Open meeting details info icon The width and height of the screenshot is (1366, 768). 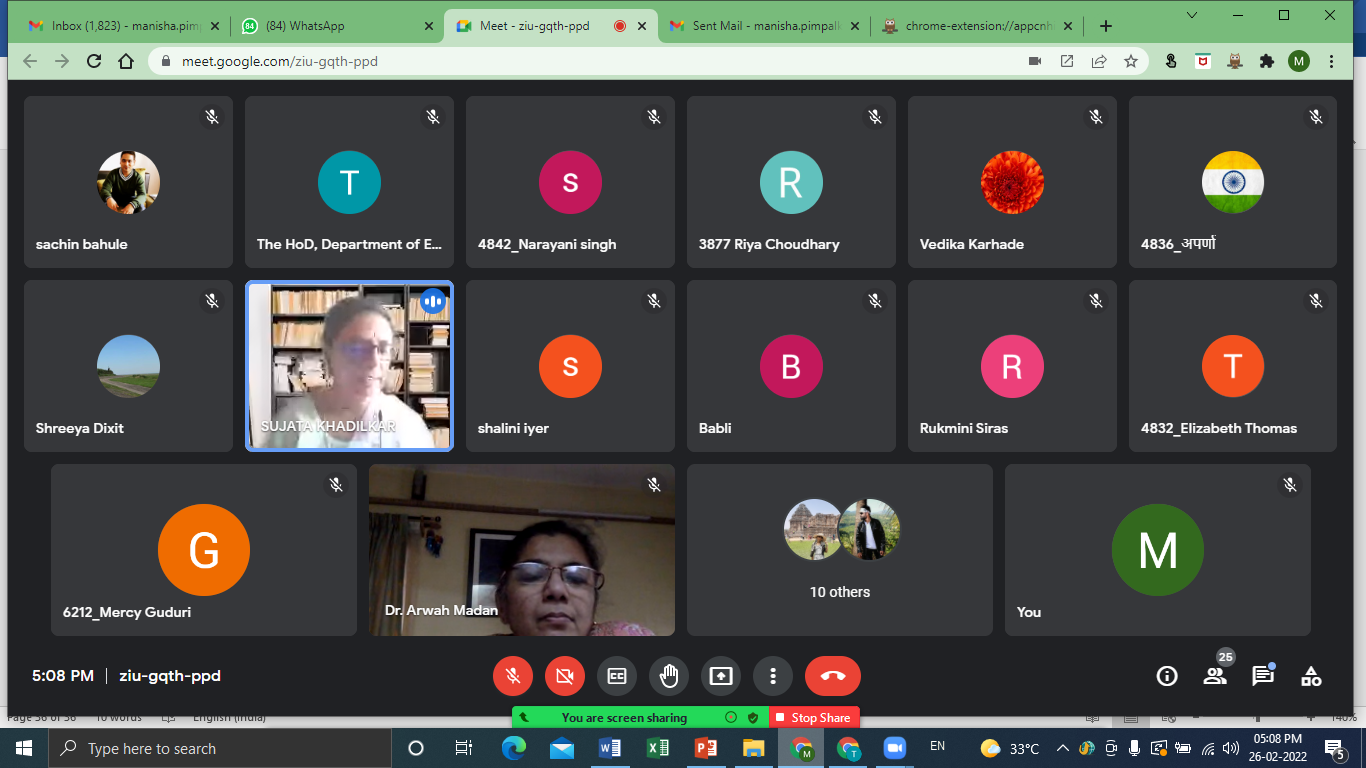tap(1166, 676)
